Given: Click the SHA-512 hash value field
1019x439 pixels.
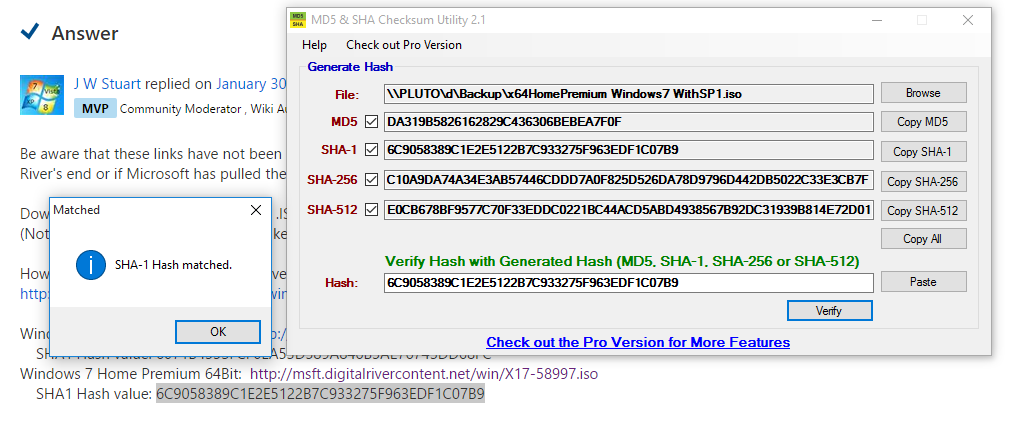Looking at the screenshot, I should (628, 210).
